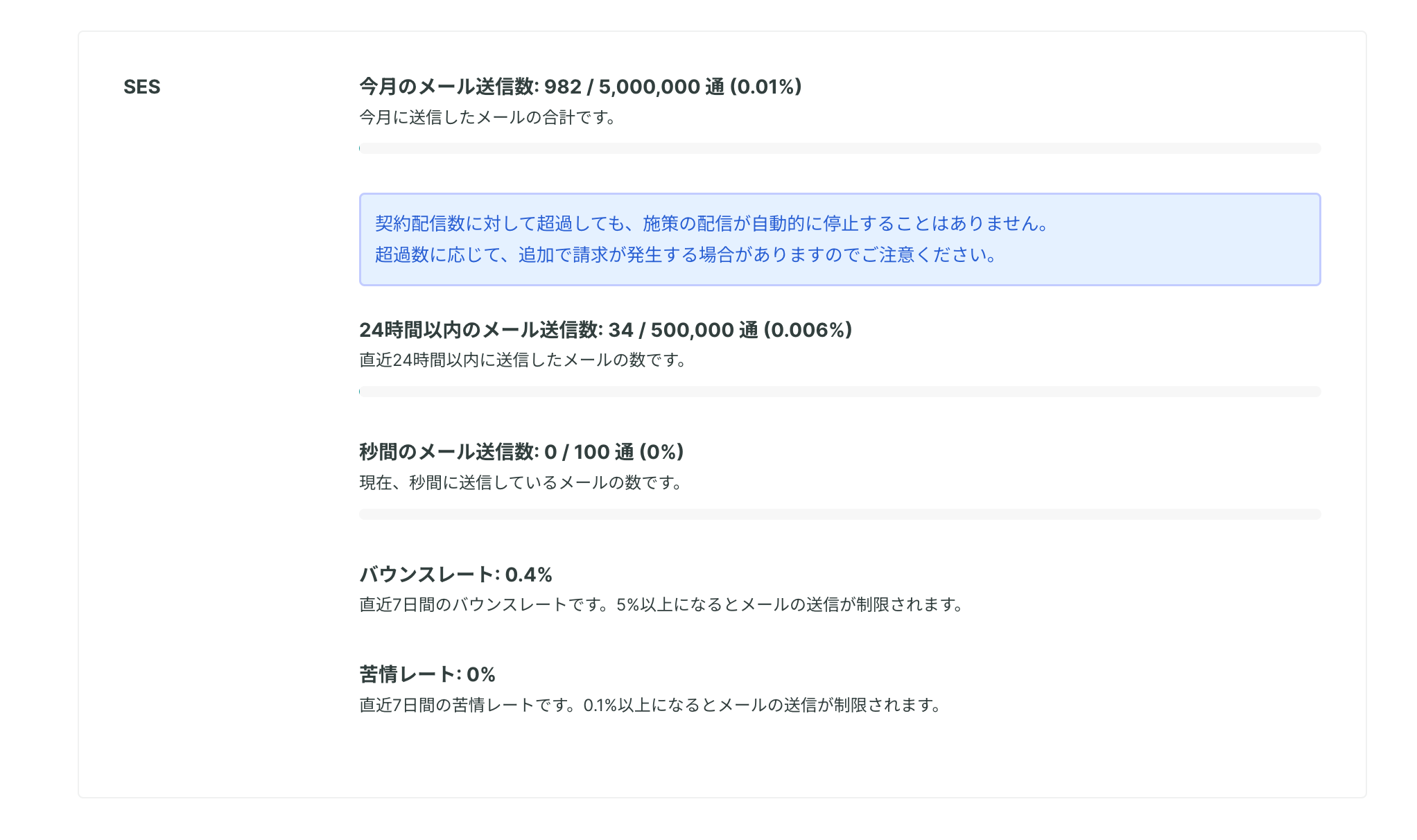Click the 34 / 500,000 count value

pos(671,330)
